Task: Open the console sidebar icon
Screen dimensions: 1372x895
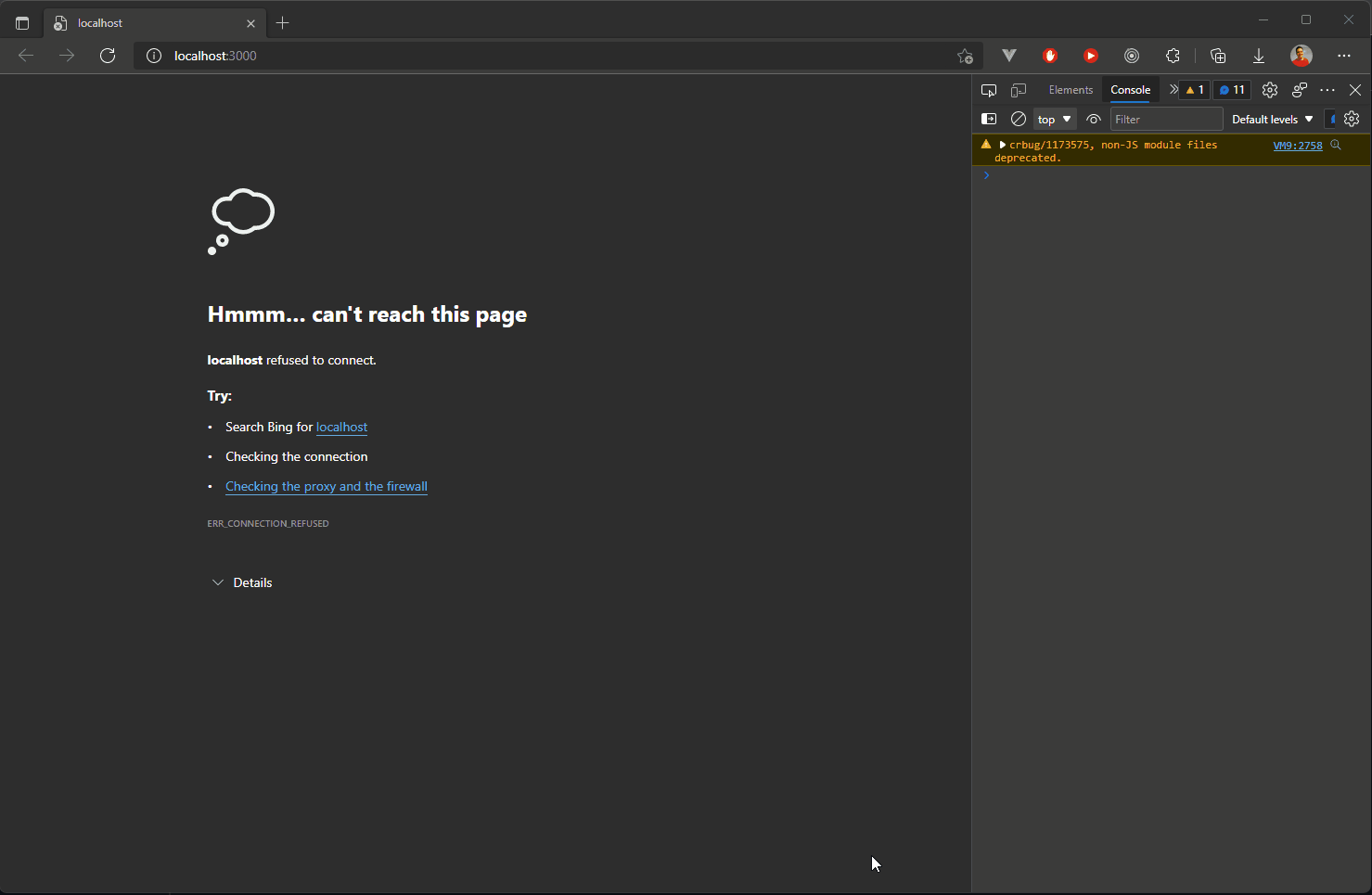Action: tap(989, 119)
